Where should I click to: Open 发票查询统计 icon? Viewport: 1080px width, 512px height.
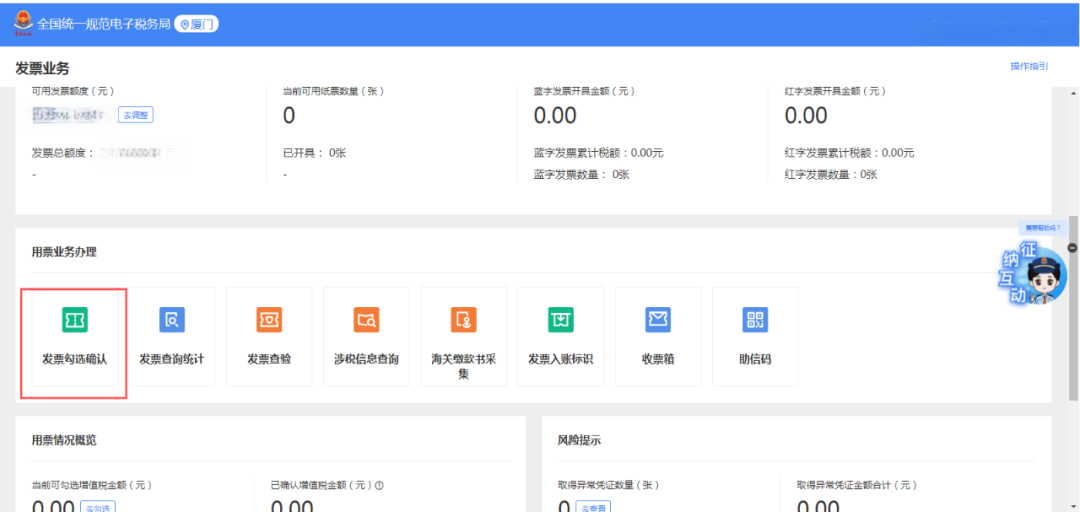172,320
